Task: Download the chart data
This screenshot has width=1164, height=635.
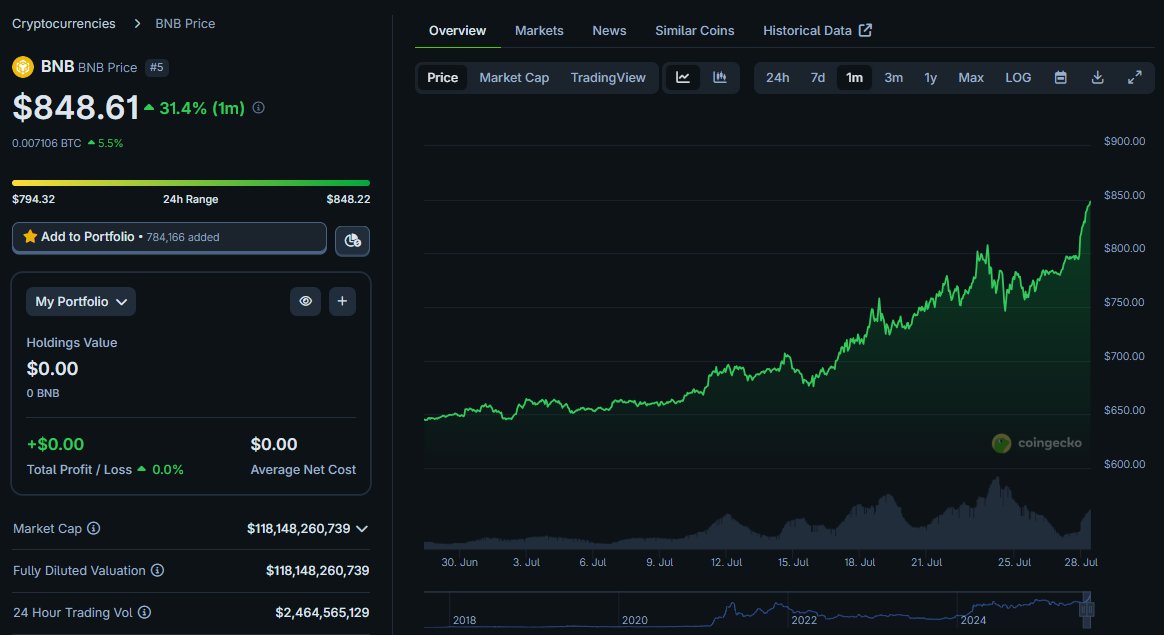Action: click(1097, 77)
